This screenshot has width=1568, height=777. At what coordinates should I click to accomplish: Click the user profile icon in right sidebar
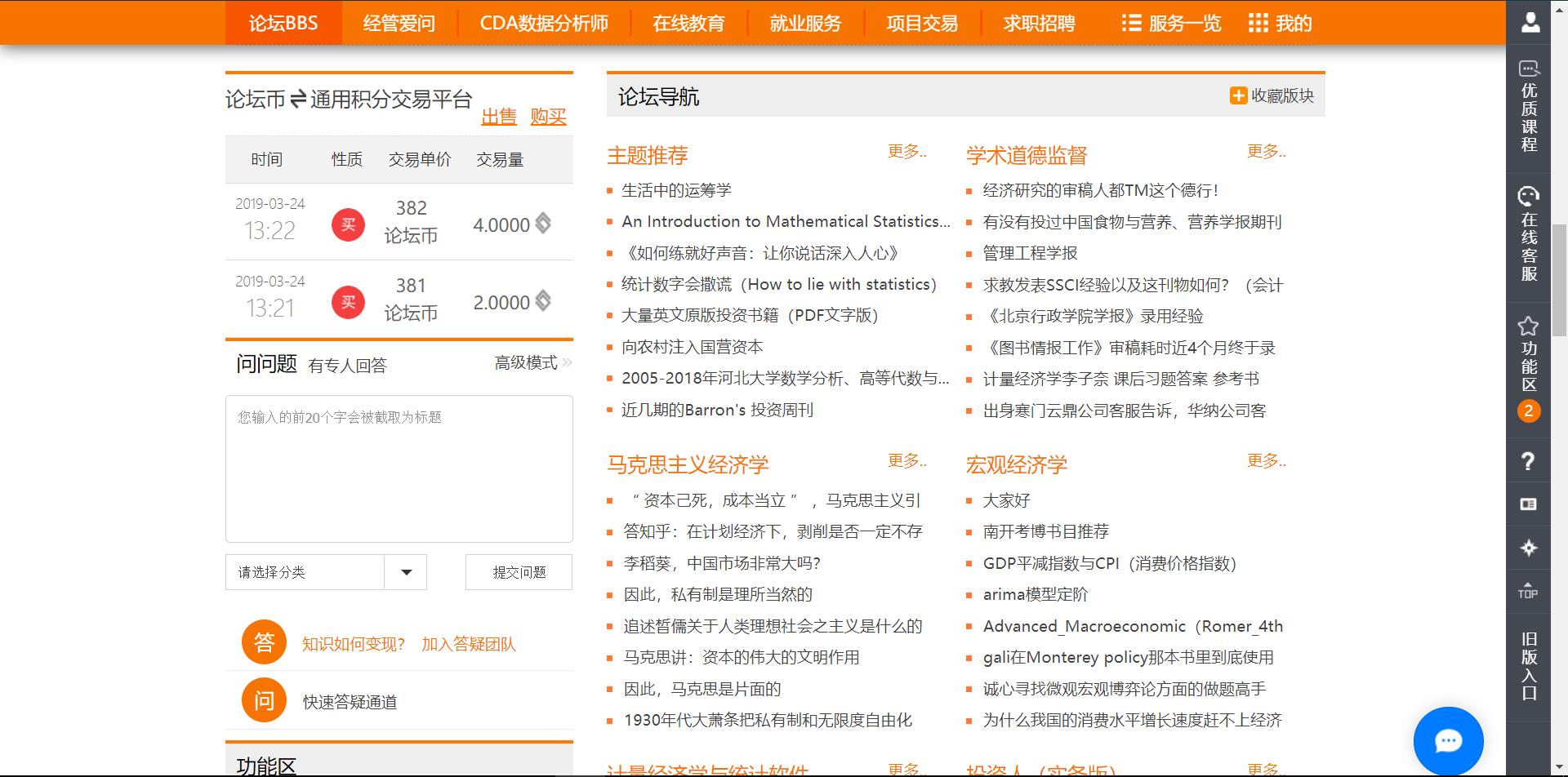[1529, 22]
